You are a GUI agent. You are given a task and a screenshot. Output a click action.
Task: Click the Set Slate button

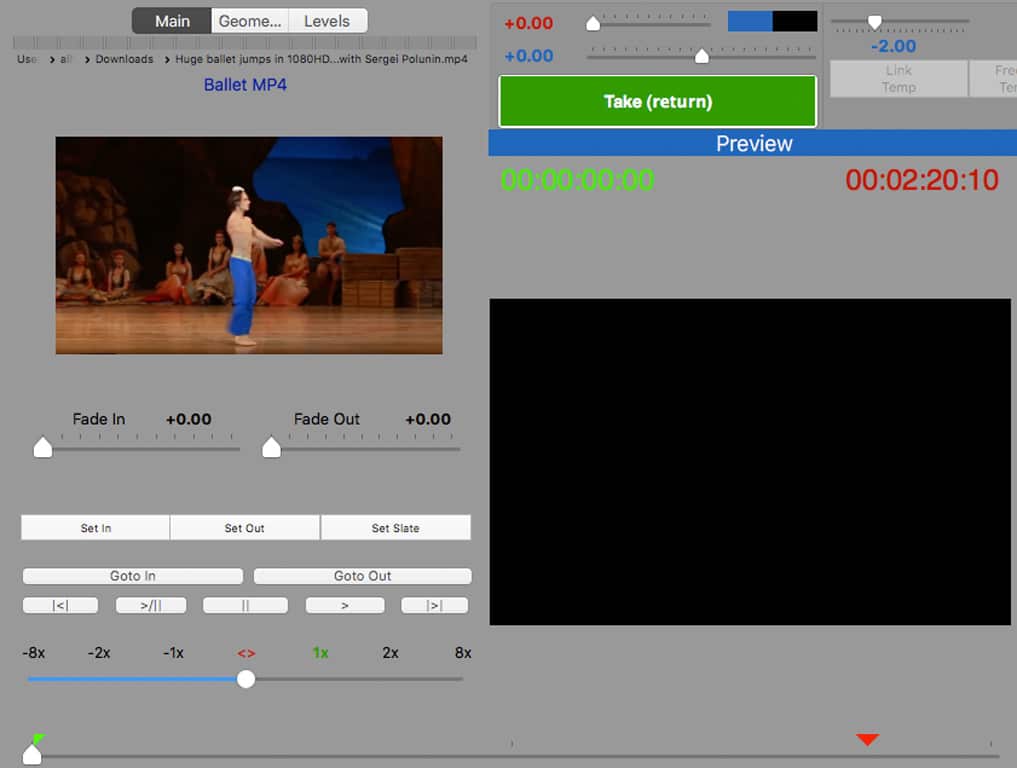tap(395, 528)
